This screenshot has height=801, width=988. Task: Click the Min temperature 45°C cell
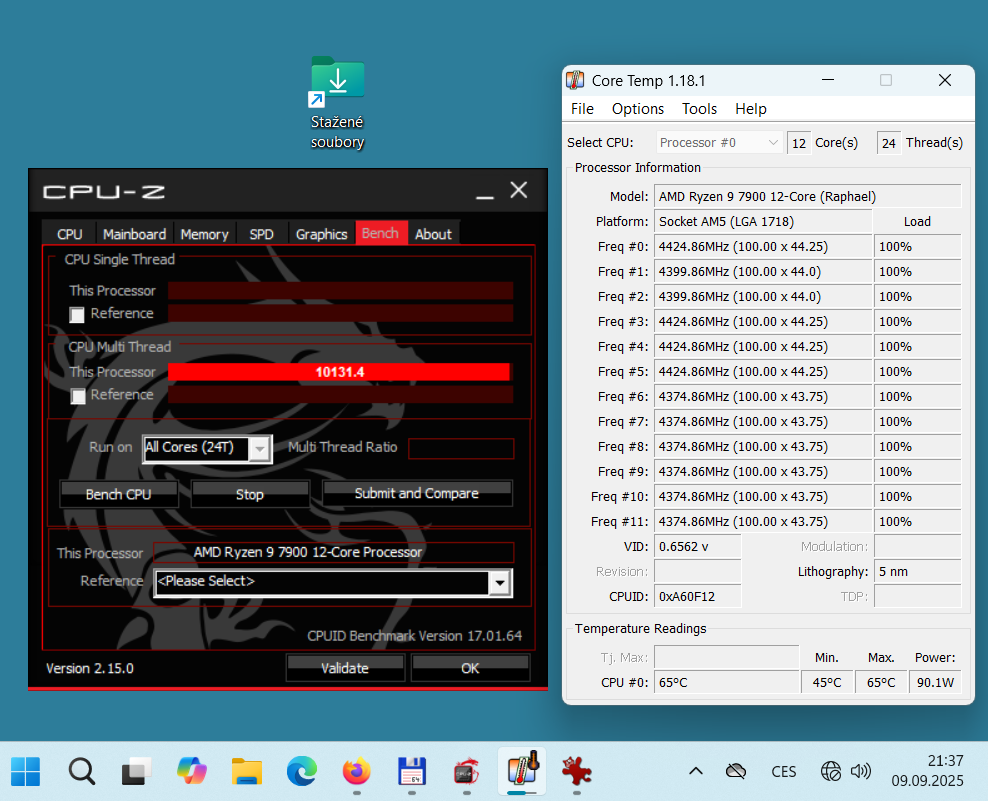coord(827,683)
